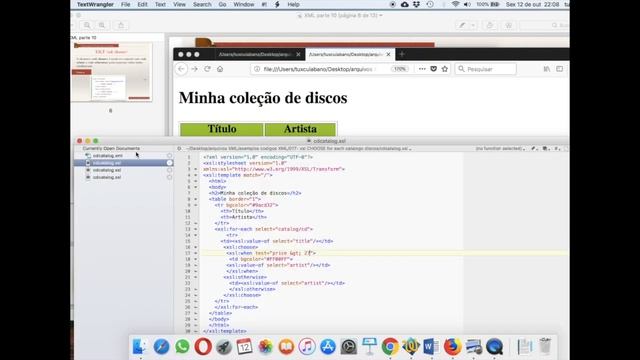This screenshot has width=640, height=360.
Task: Open a new Firefox tab with plus
Action: (x=402, y=54)
